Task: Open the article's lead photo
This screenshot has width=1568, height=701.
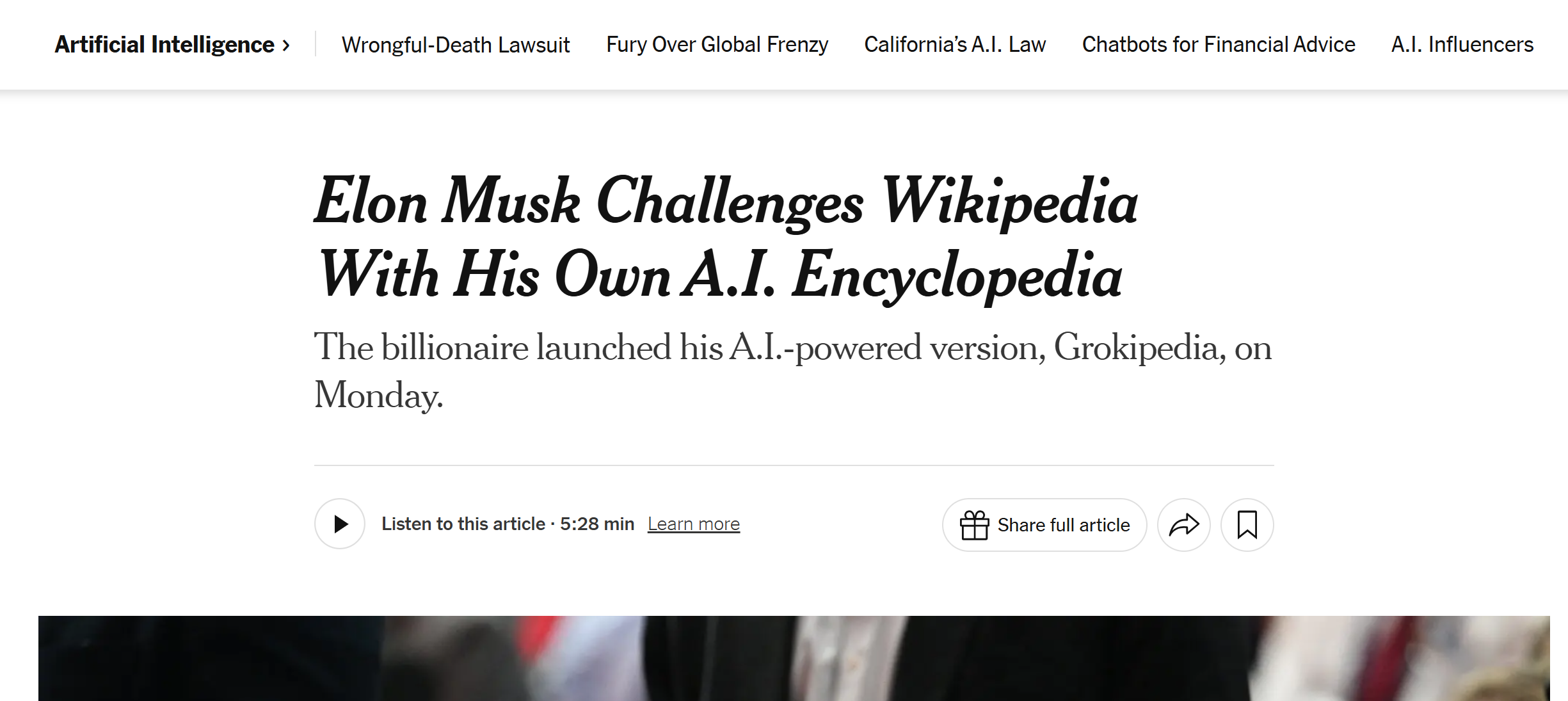Action: point(794,658)
